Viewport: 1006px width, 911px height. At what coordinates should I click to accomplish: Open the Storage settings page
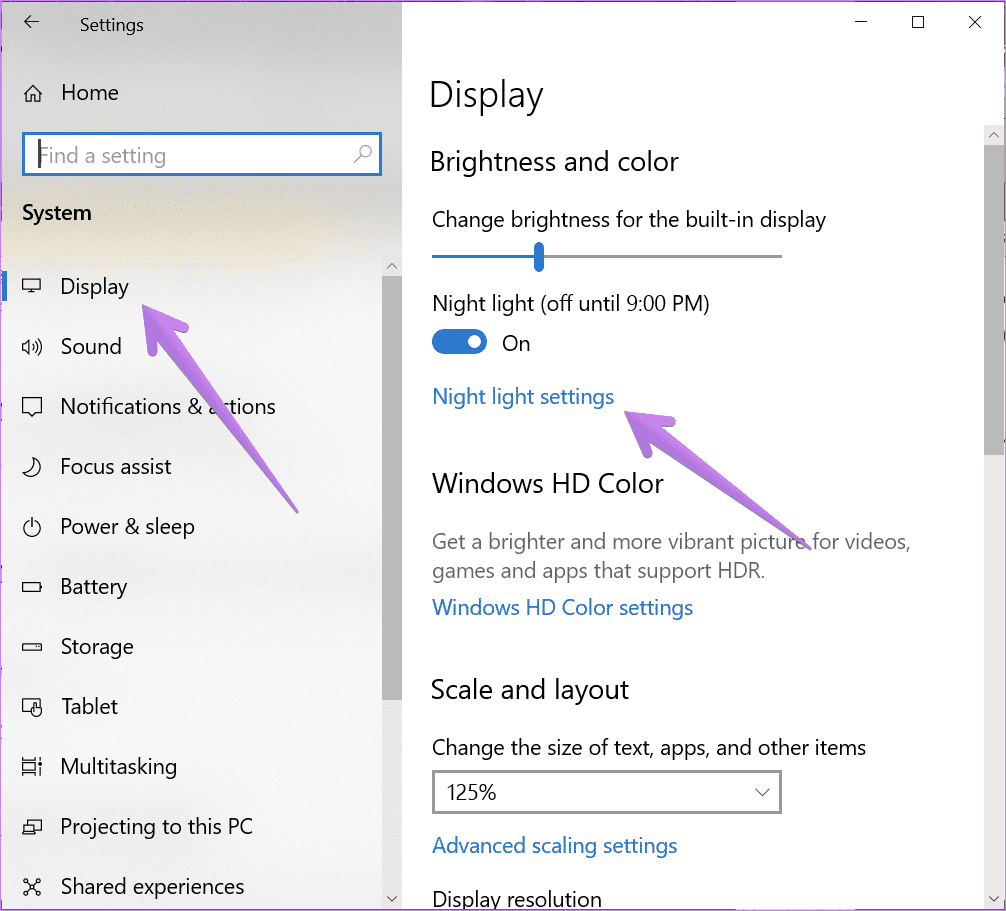98,647
